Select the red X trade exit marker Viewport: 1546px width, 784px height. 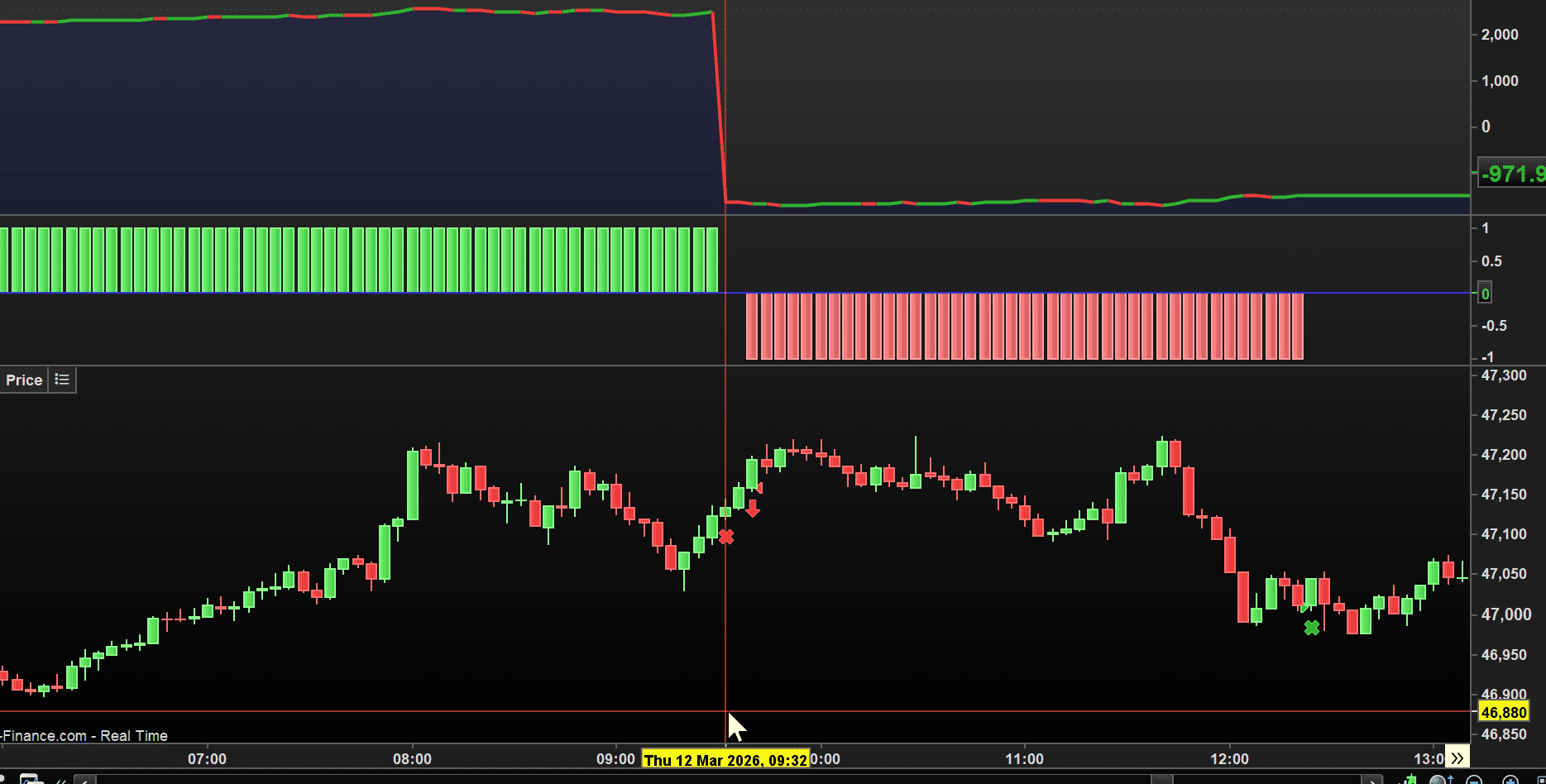coord(726,538)
